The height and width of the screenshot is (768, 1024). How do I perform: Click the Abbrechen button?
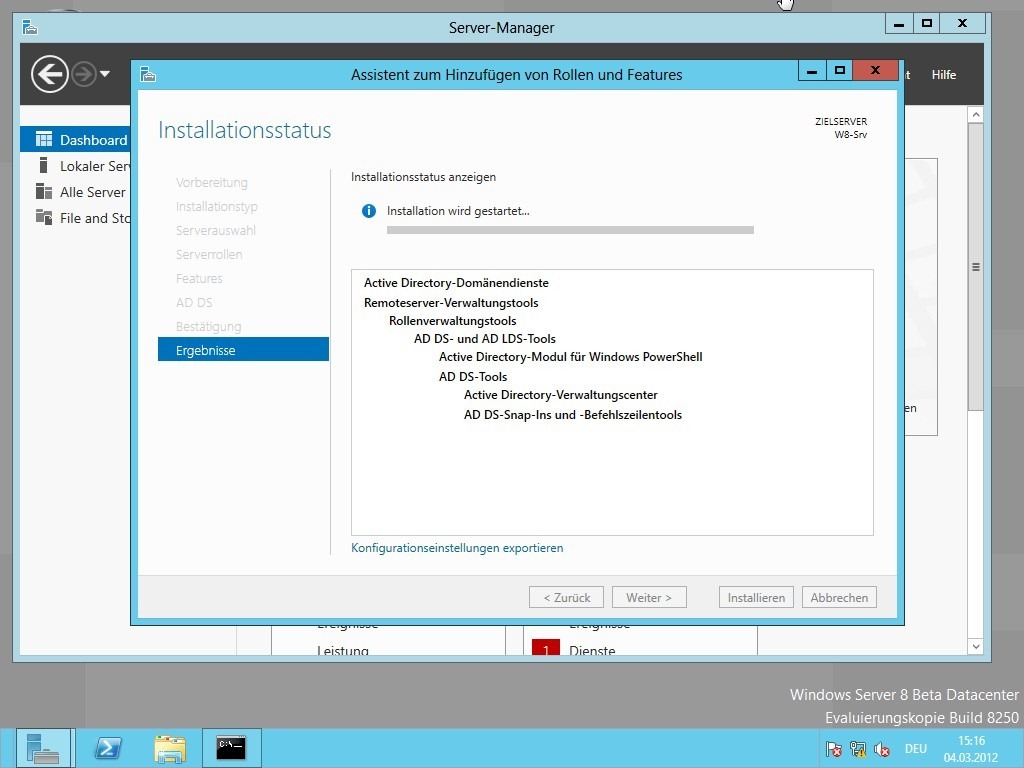[x=839, y=598]
